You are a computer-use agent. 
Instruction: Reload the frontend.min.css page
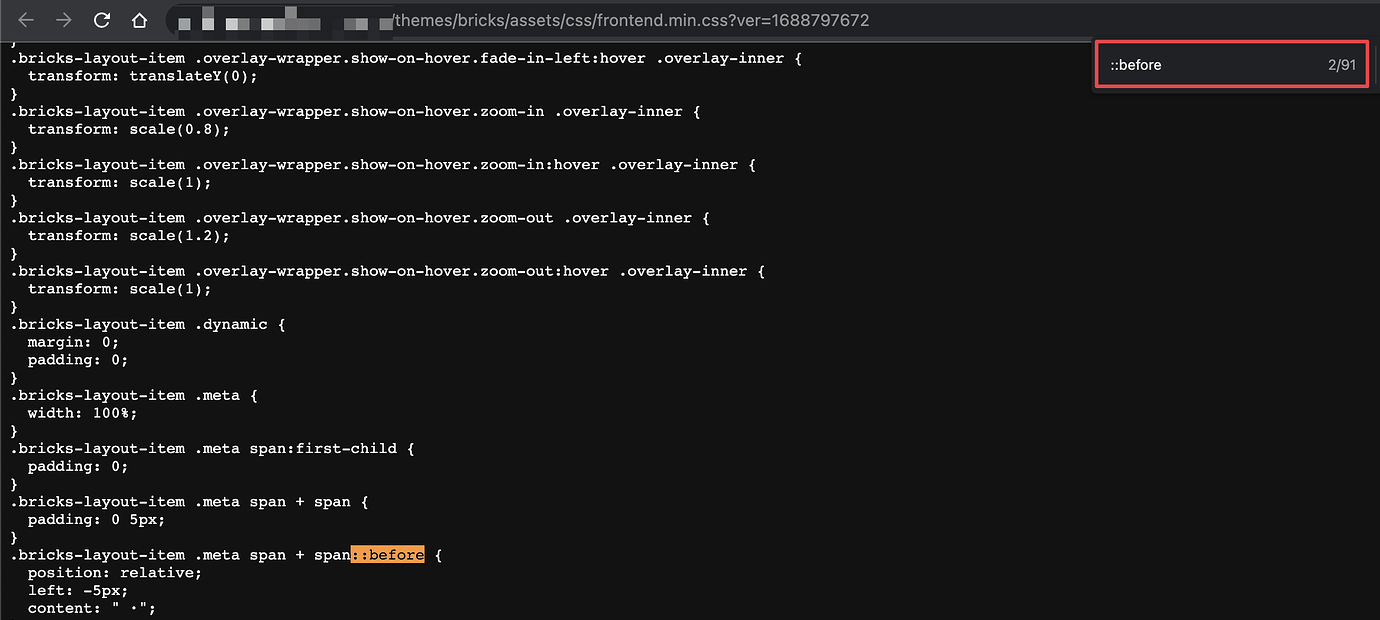[x=101, y=19]
